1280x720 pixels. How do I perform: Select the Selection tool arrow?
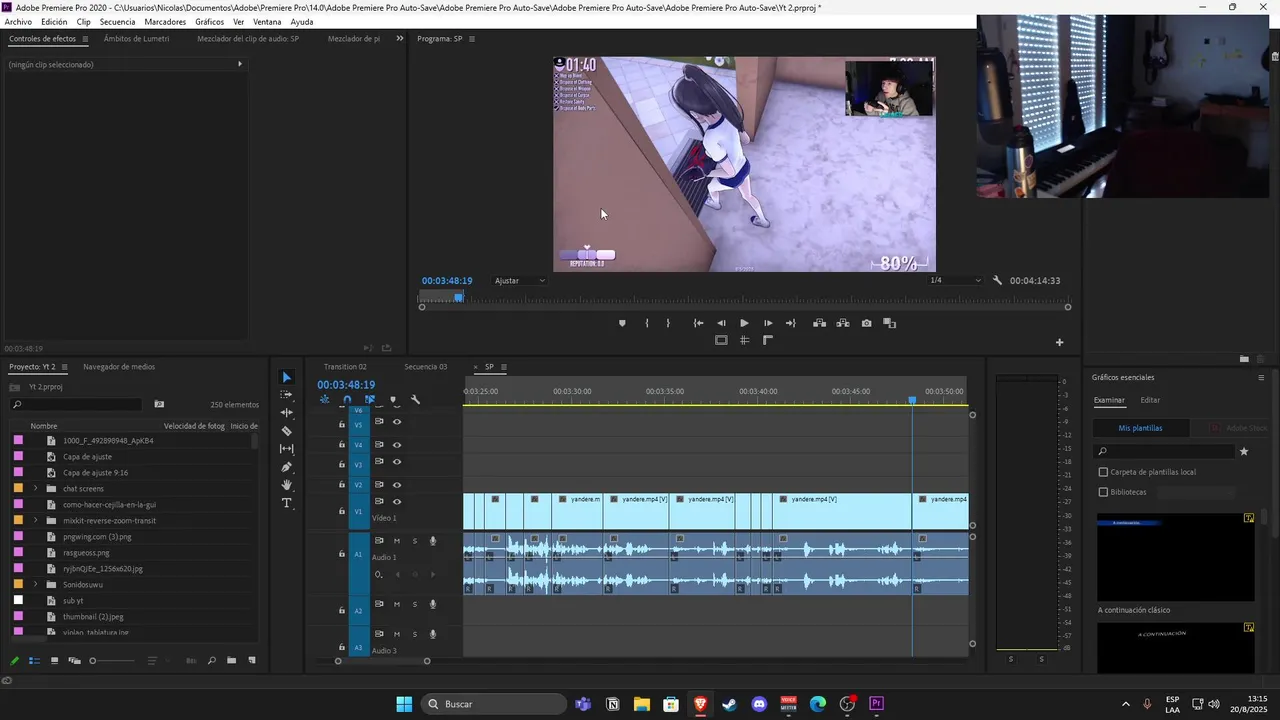tap(287, 377)
